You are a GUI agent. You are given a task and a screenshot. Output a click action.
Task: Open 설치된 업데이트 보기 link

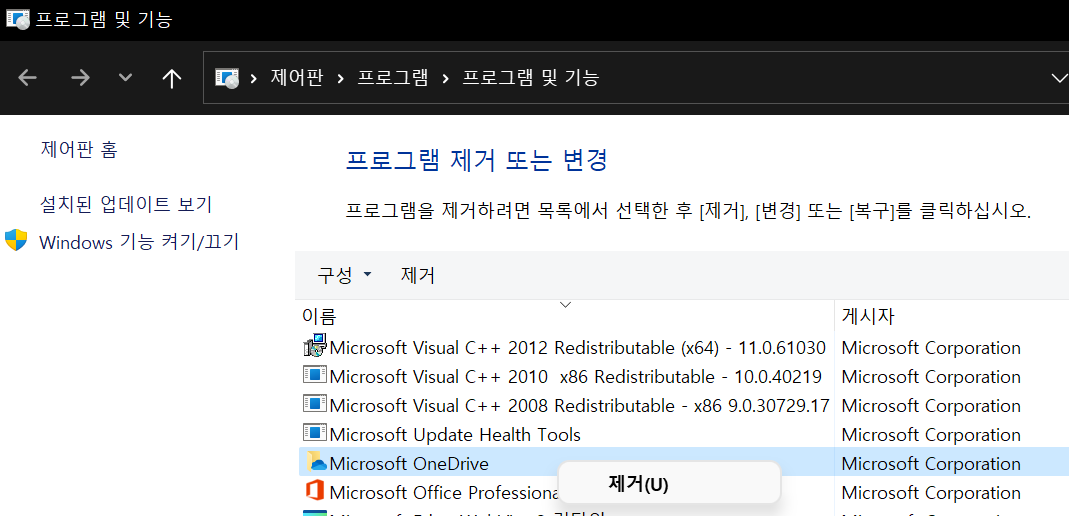126,204
